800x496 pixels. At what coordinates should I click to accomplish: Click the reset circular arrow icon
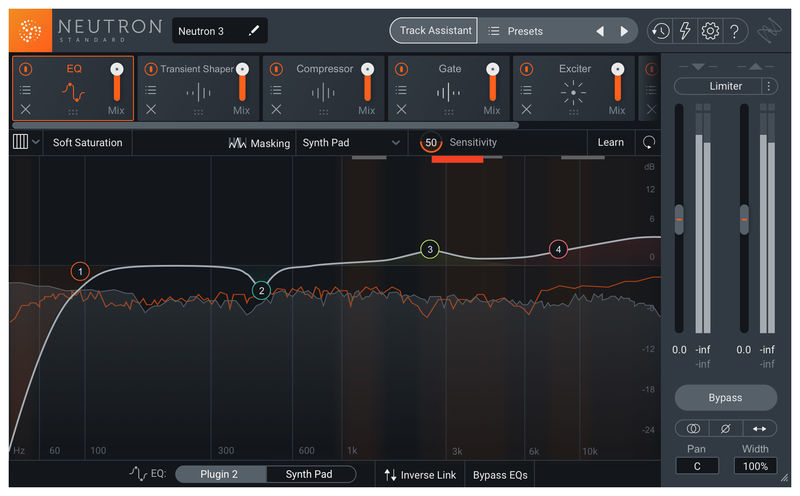648,142
